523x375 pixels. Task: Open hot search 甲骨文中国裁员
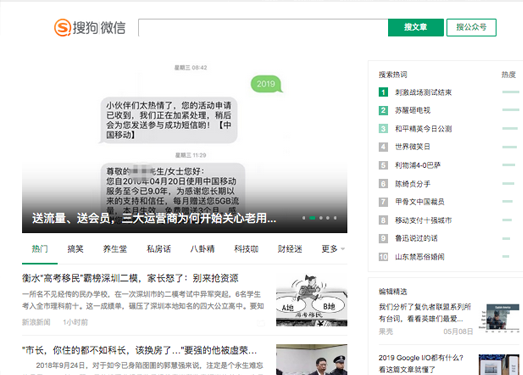(420, 202)
